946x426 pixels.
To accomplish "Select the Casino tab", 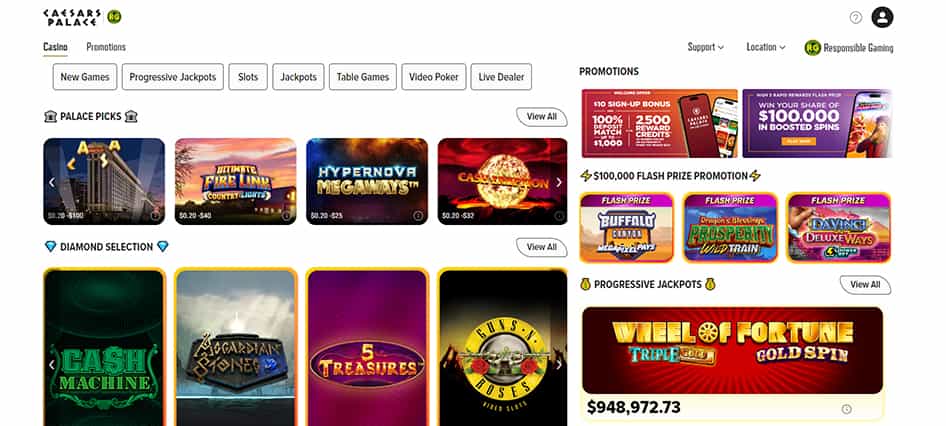I will point(56,47).
